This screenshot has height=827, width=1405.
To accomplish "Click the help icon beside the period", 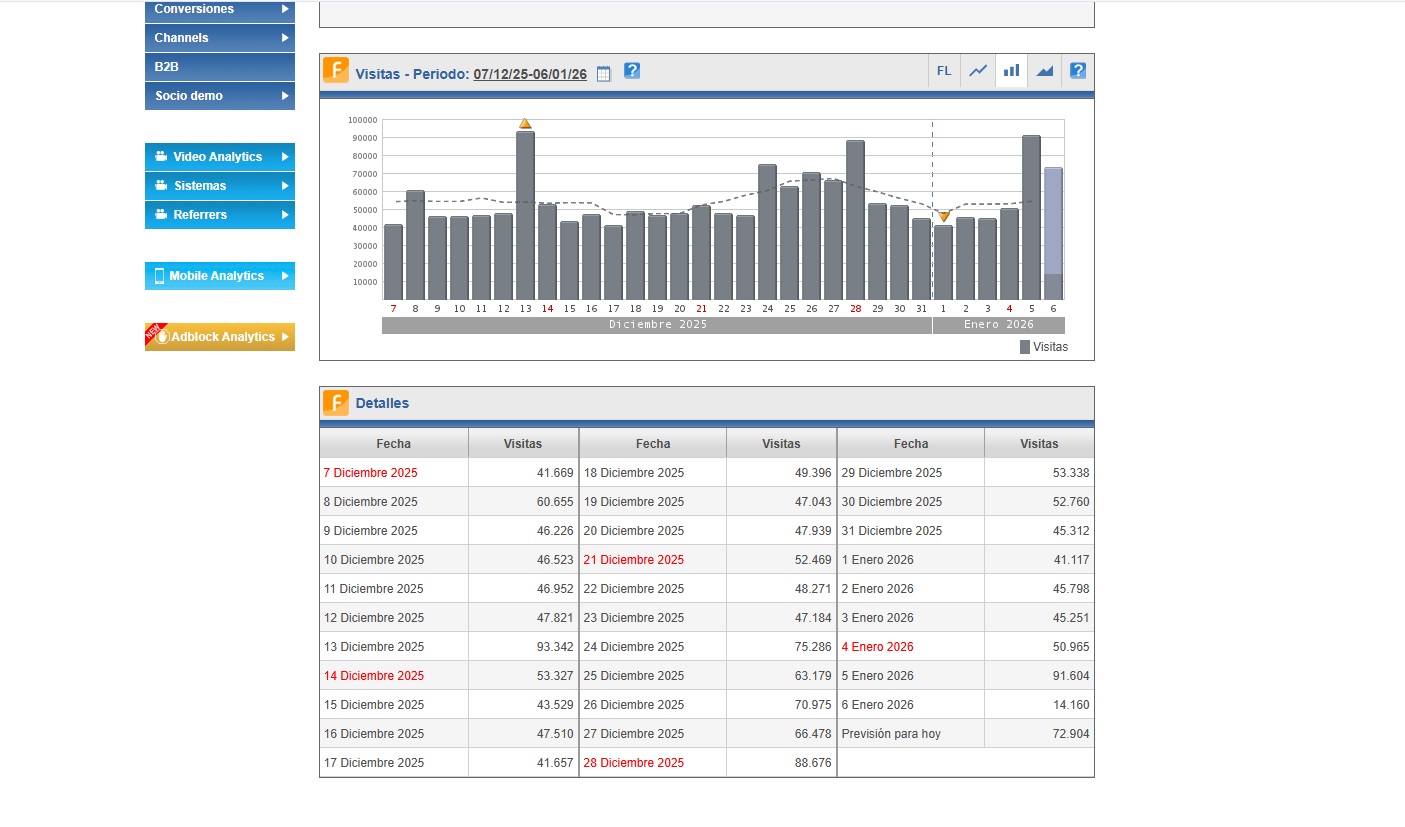I will tap(632, 71).
